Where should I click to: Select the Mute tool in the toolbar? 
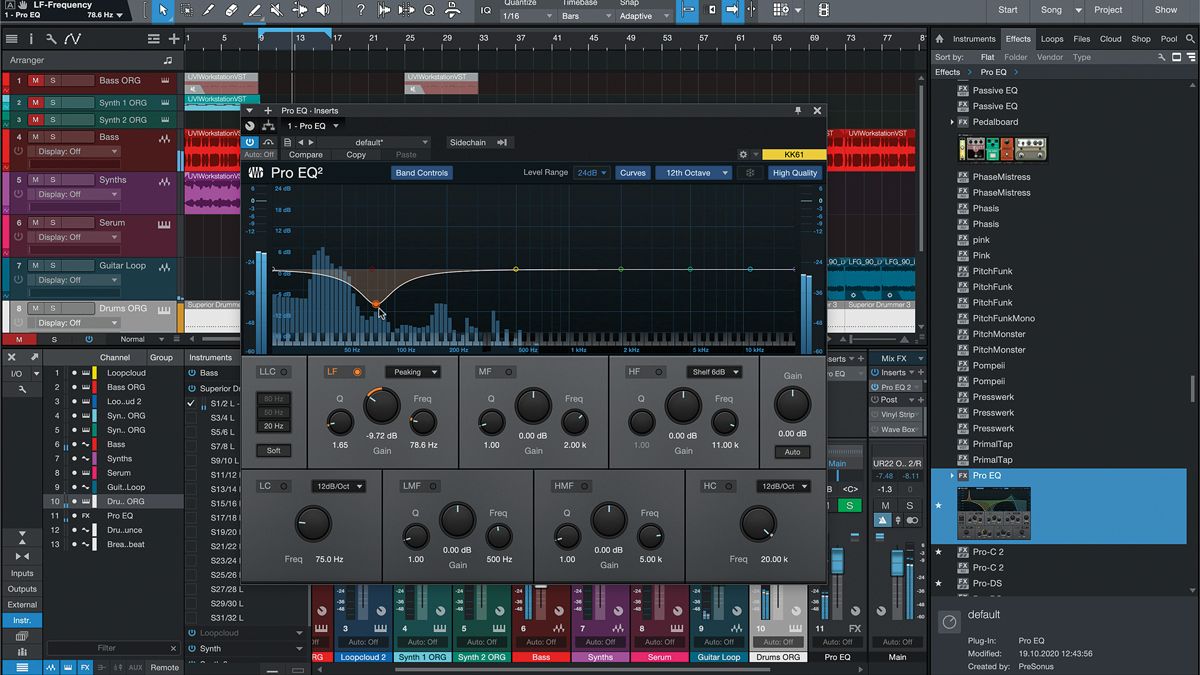pyautogui.click(x=277, y=12)
